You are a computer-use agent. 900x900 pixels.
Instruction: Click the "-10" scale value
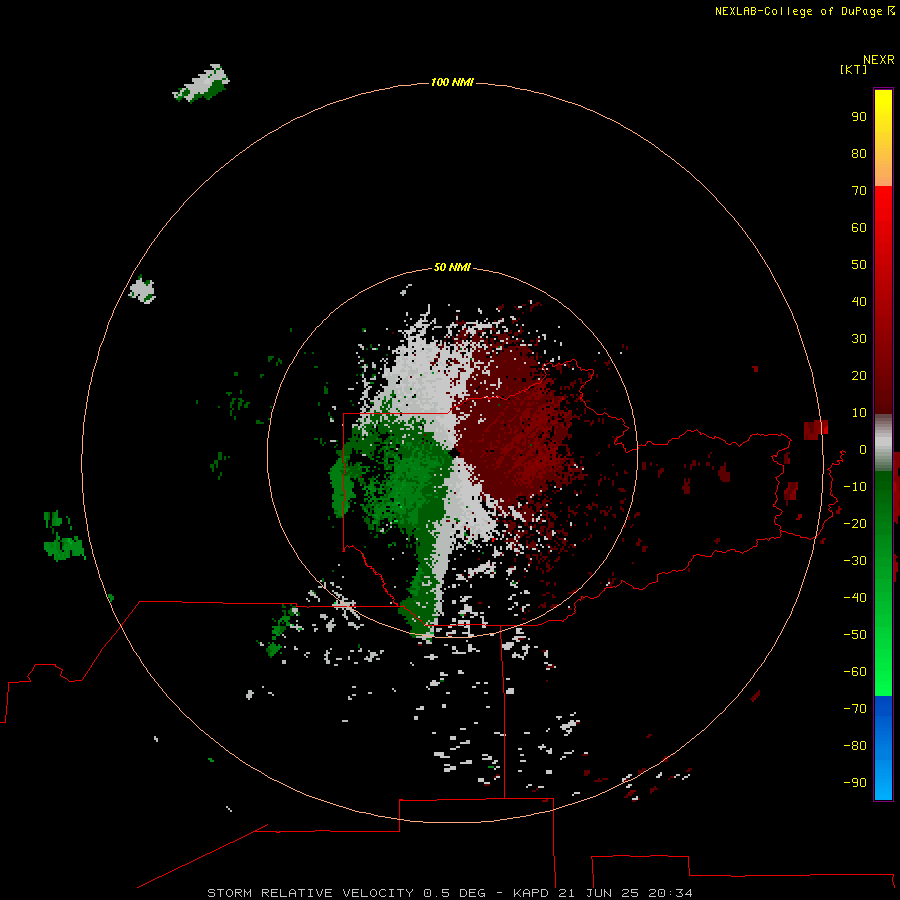click(855, 487)
